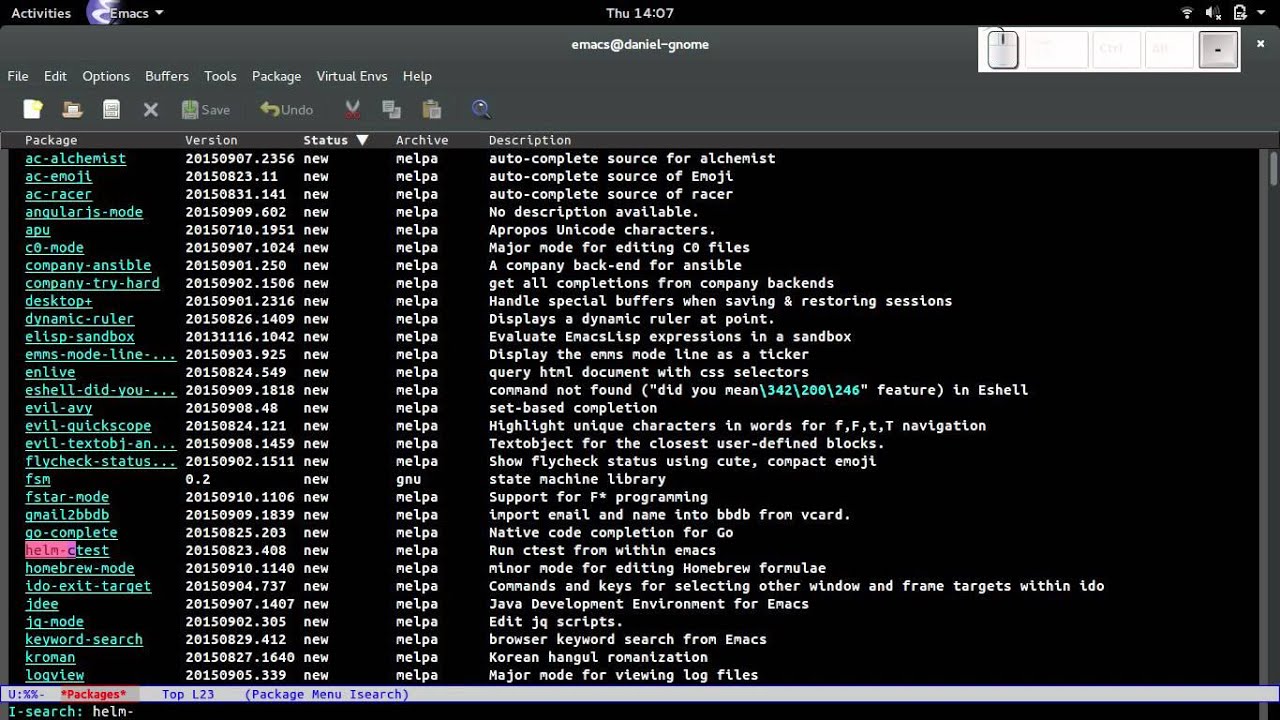Click the vertical scrollbar thumb
This screenshot has height=720, width=1280.
1273,168
